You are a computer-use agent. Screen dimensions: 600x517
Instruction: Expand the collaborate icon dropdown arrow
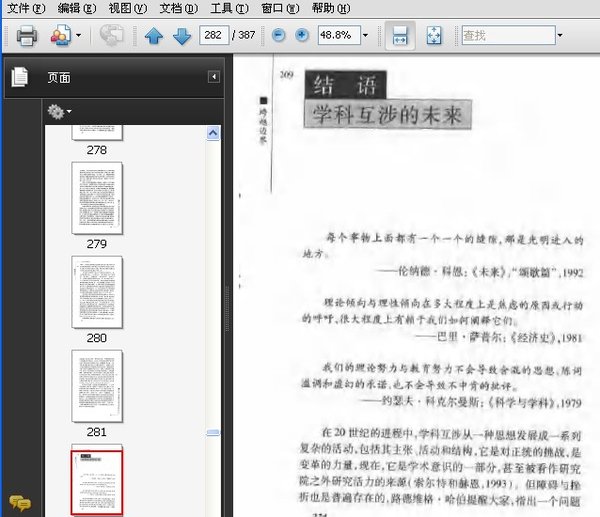coord(78,36)
